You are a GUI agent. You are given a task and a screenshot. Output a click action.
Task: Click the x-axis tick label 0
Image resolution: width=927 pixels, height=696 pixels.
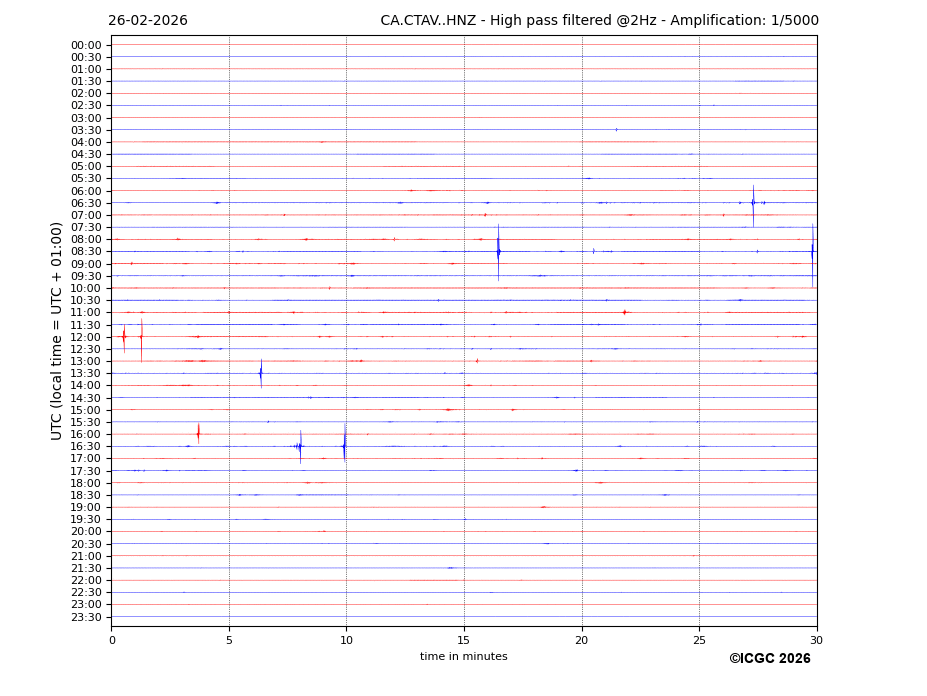coord(112,640)
